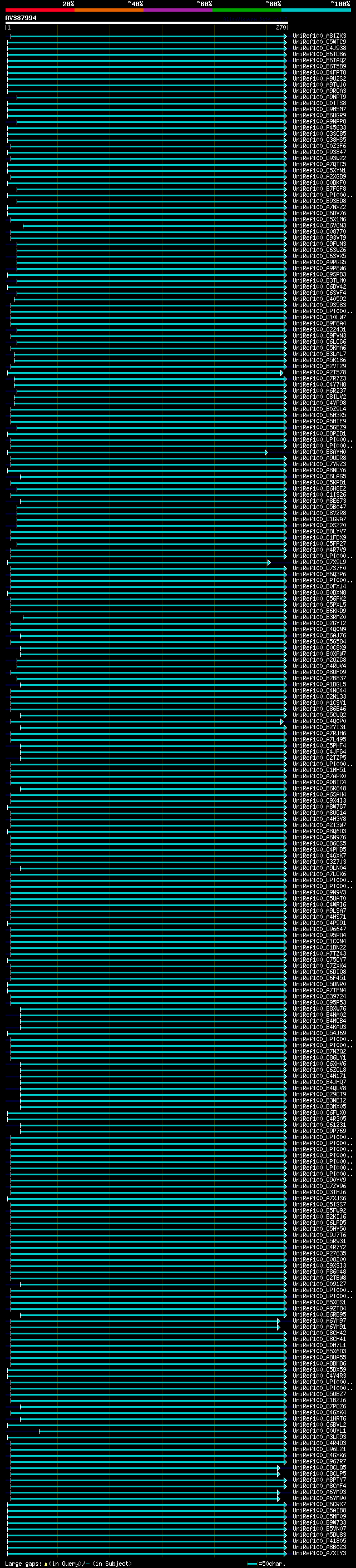Image resolution: width=356 pixels, height=1568 pixels.
Task: Click the label UniRef100_B4NA02
Action: (319, 1014)
